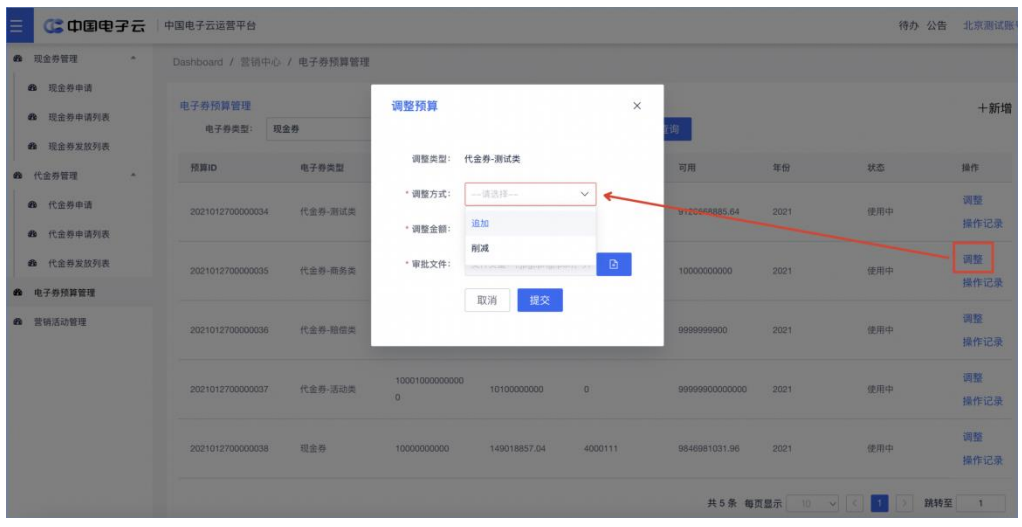This screenshot has height=527, width=1022.
Task: Click 操作记录 for budget 2021012700000035
Action: tap(982, 283)
